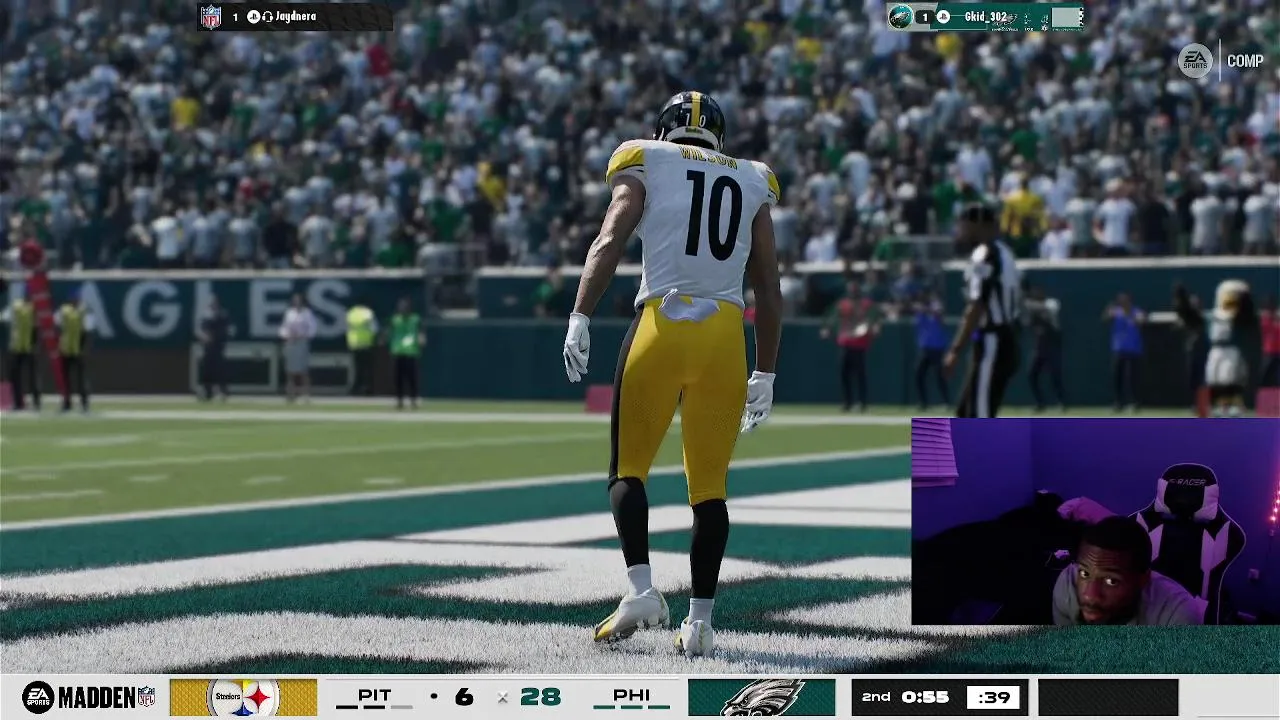Image resolution: width=1280 pixels, height=720 pixels.
Task: Click the EA Sports logo near COMP
Action: [x=1195, y=61]
